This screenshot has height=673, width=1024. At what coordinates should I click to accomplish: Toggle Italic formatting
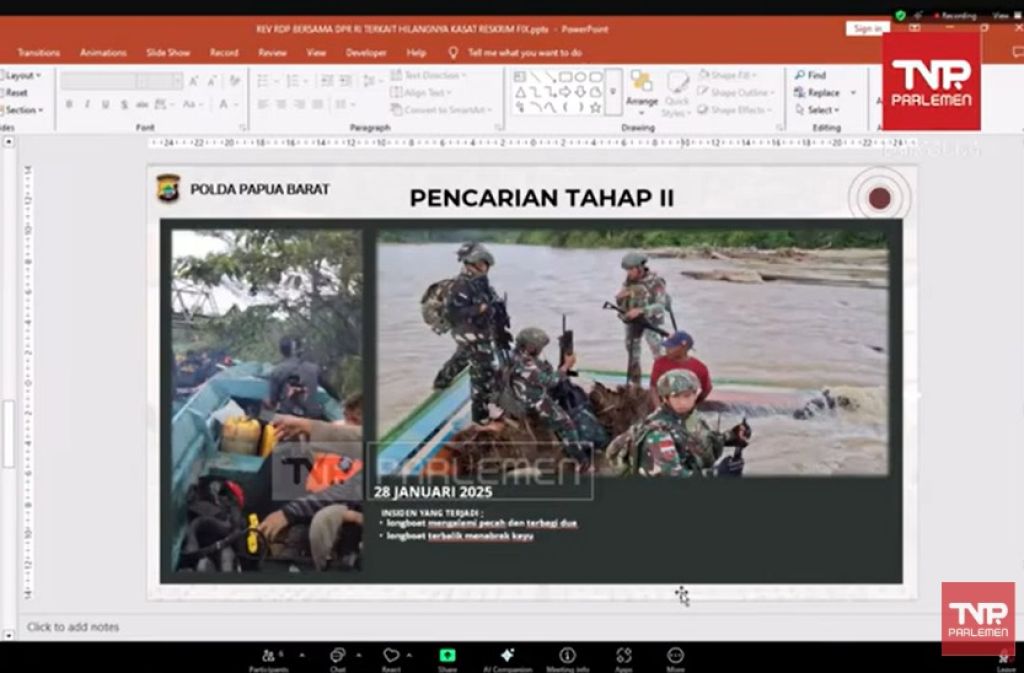(x=87, y=104)
